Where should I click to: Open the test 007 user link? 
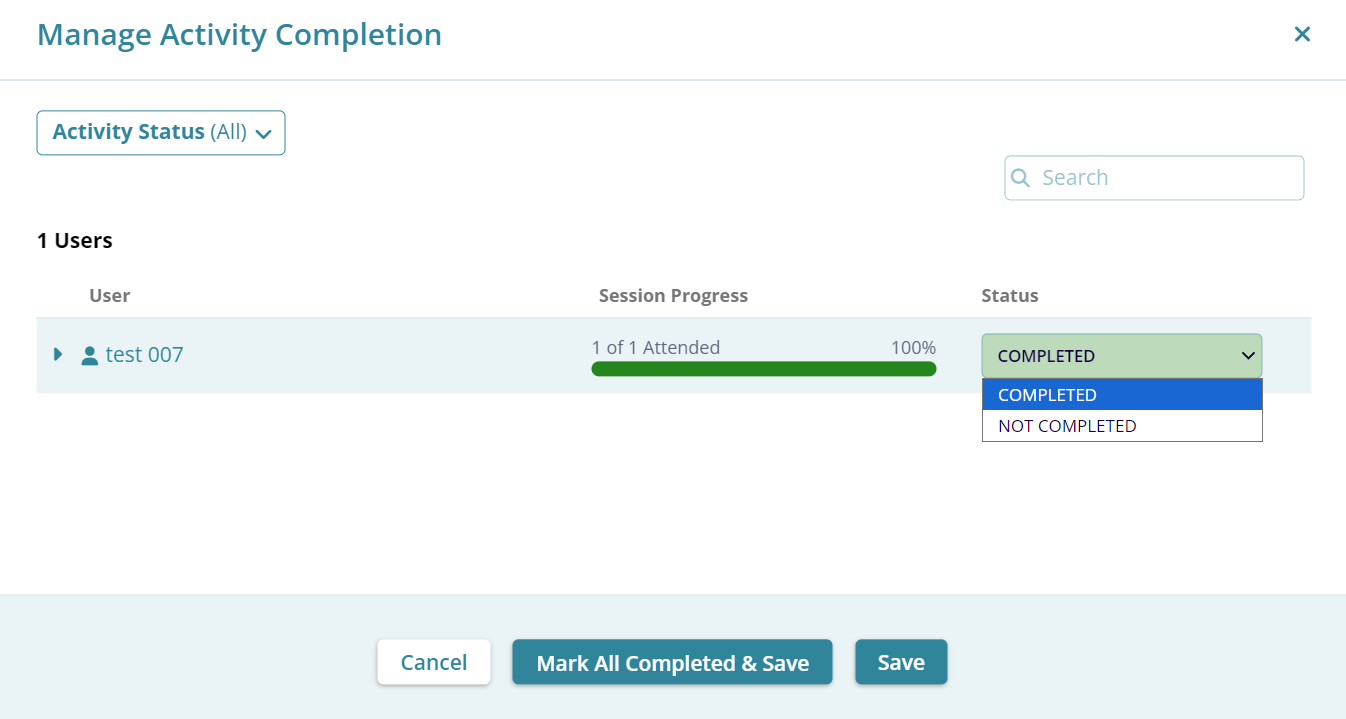tap(145, 355)
